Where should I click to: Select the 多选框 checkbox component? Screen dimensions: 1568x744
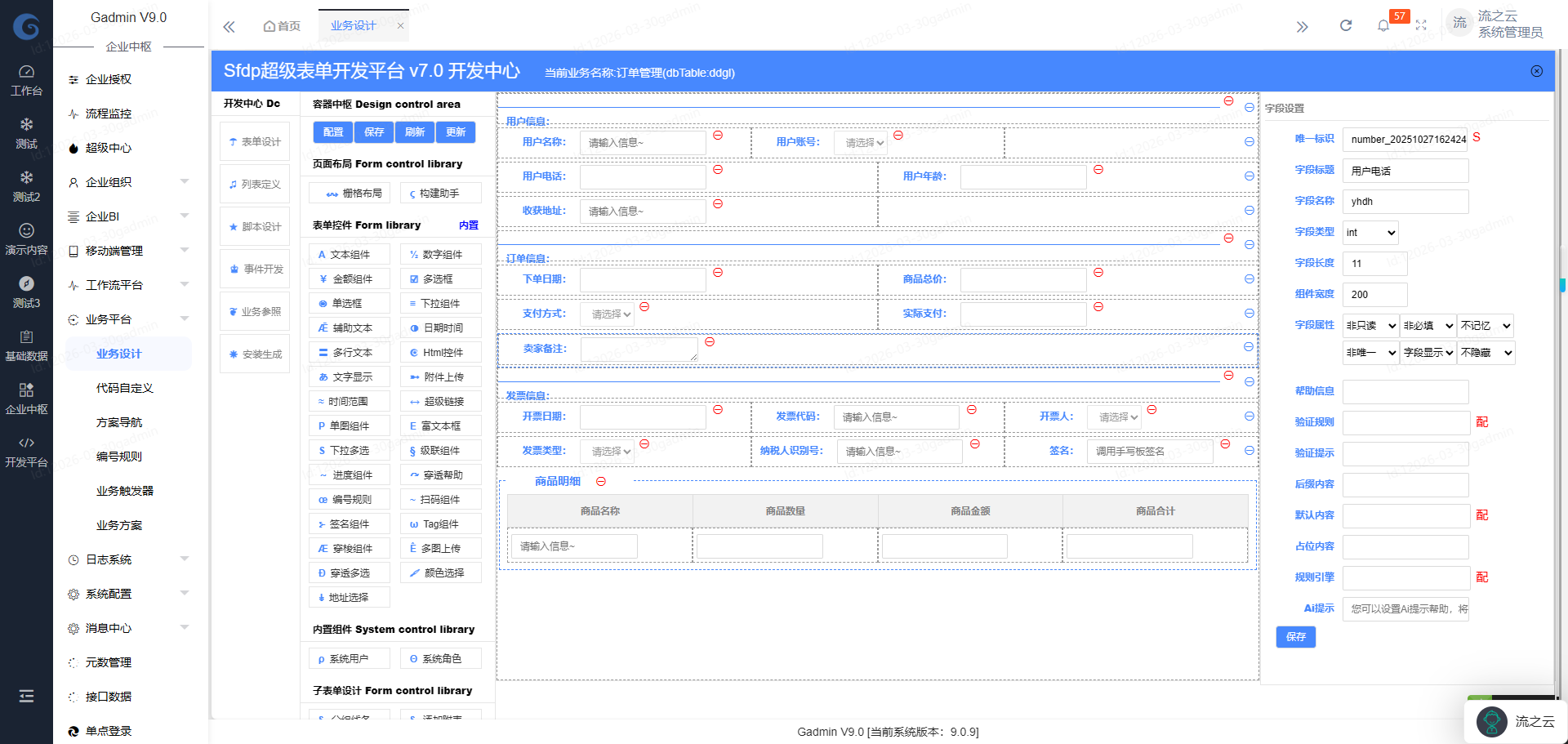tap(440, 279)
